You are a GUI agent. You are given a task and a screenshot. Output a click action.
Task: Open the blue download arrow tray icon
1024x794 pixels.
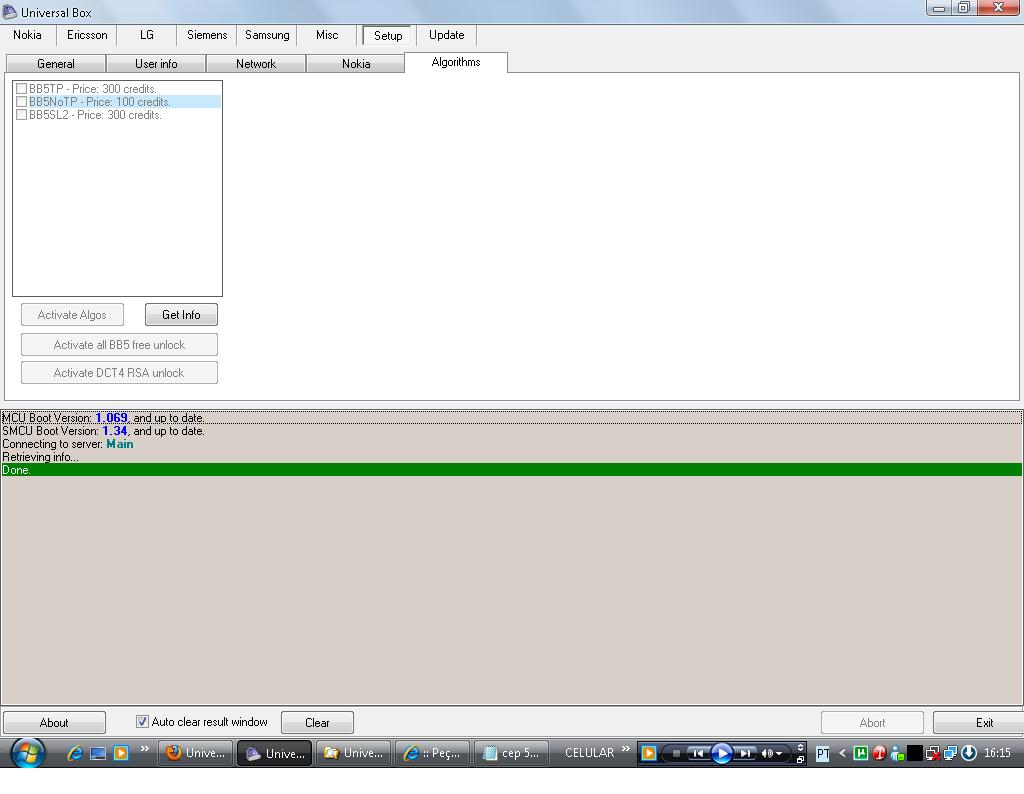[968, 753]
